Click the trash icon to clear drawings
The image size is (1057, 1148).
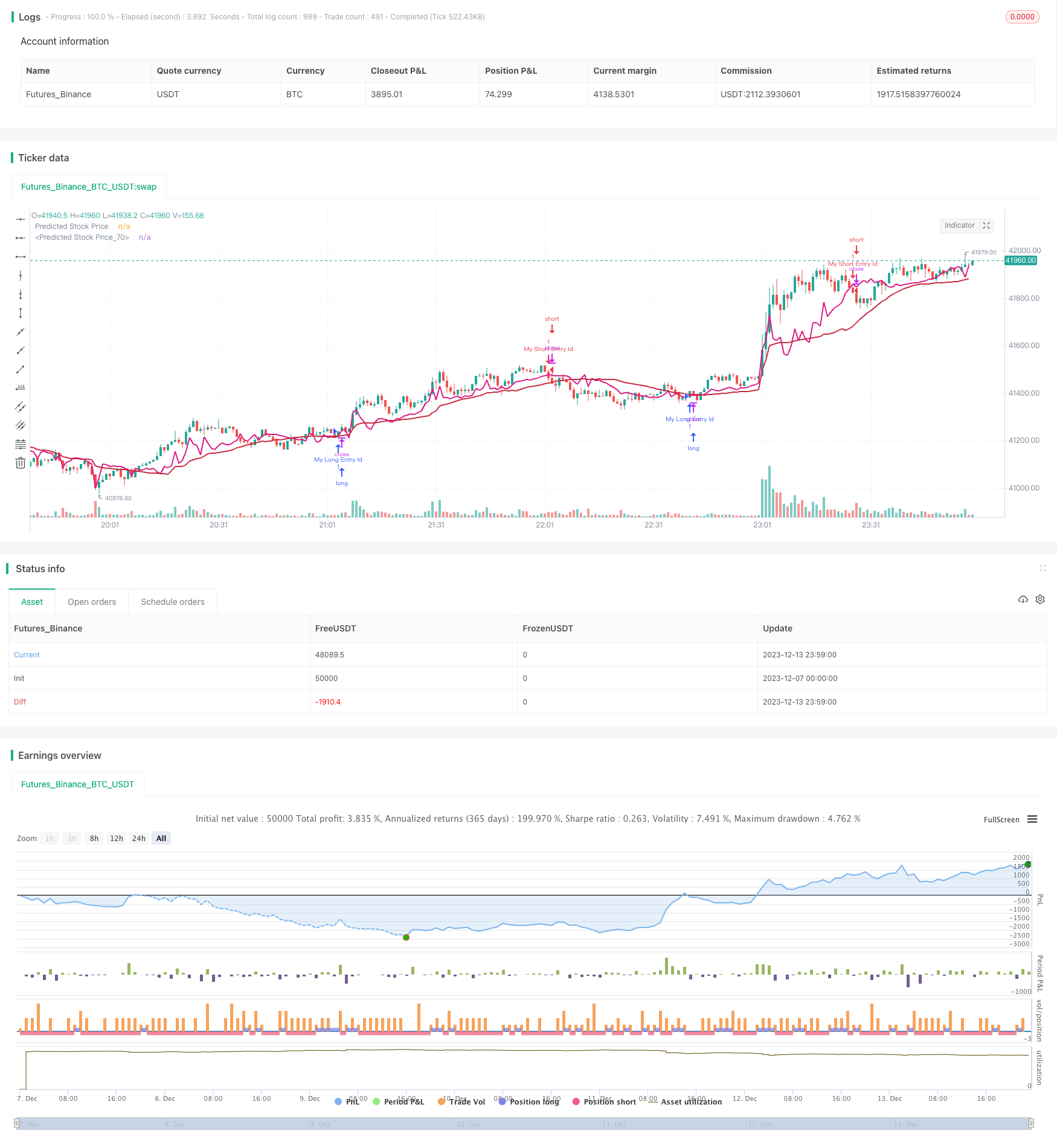(21, 463)
